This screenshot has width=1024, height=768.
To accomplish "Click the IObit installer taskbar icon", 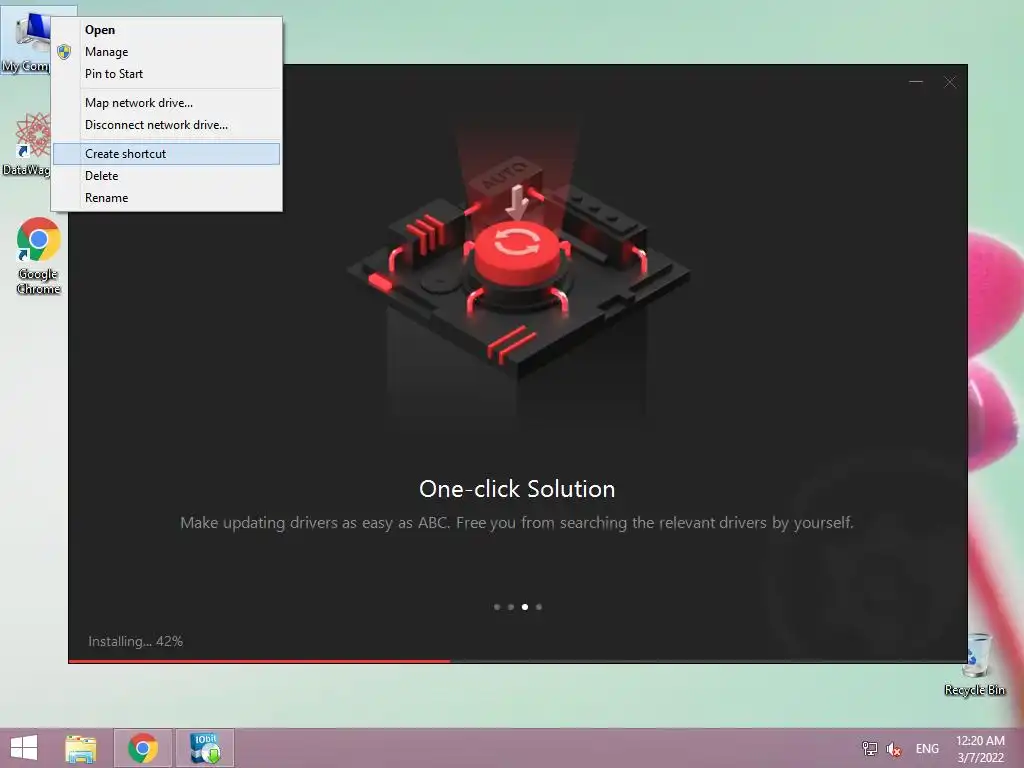I will pos(205,748).
